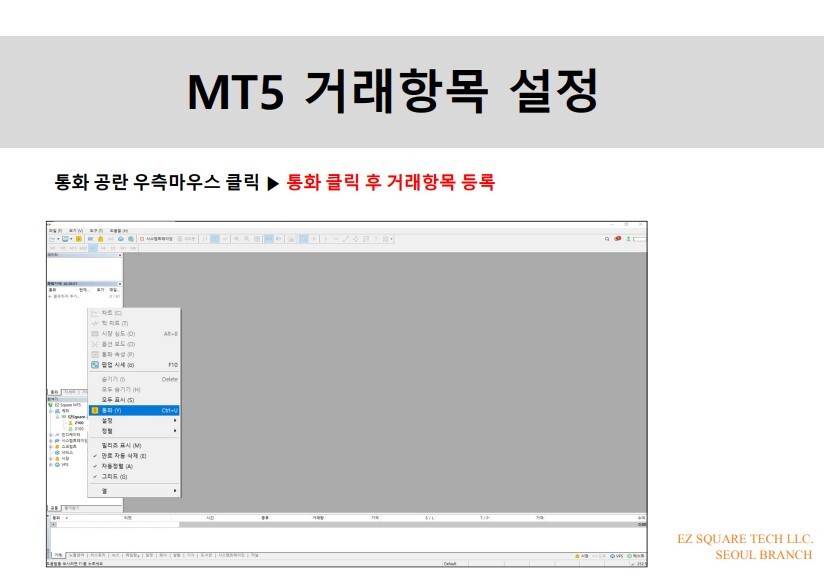Select the bar chart type icon
This screenshot has width=824, height=581.
pyautogui.click(x=205, y=238)
